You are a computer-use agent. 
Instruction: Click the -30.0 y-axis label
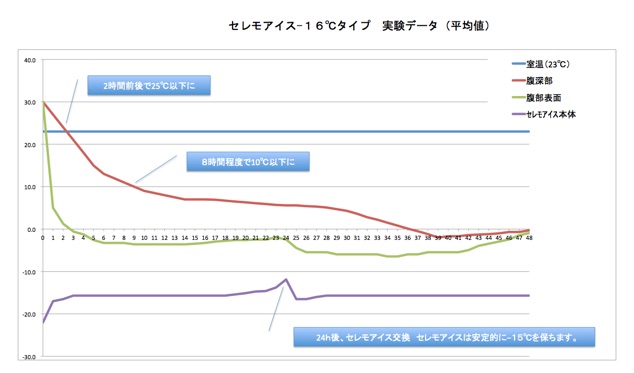click(29, 357)
